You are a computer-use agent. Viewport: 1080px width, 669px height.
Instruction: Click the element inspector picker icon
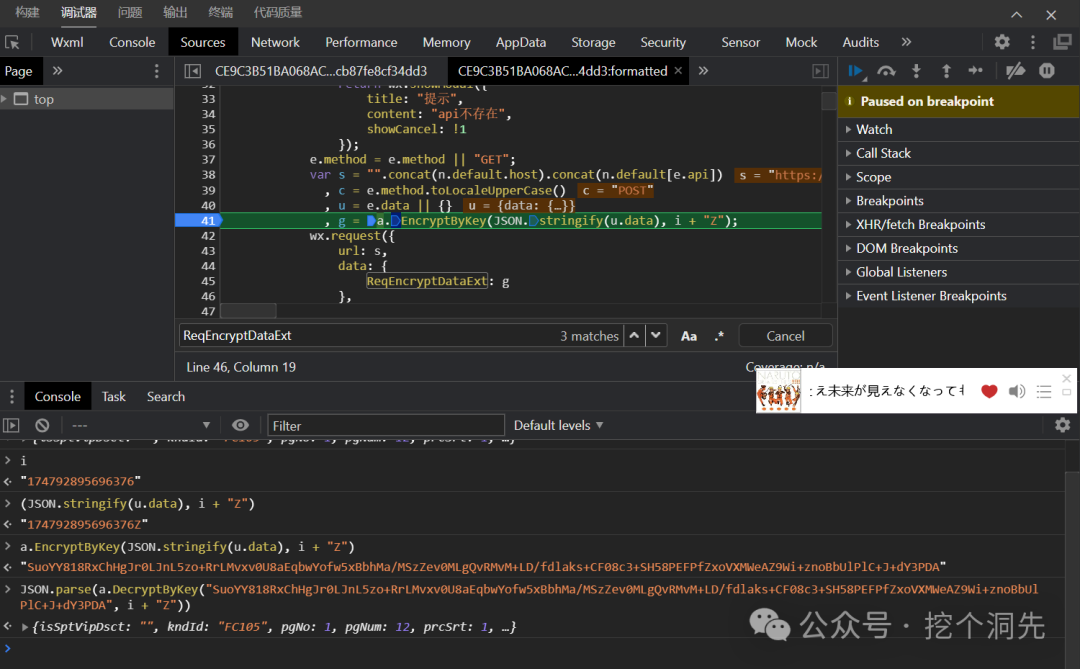coord(12,42)
